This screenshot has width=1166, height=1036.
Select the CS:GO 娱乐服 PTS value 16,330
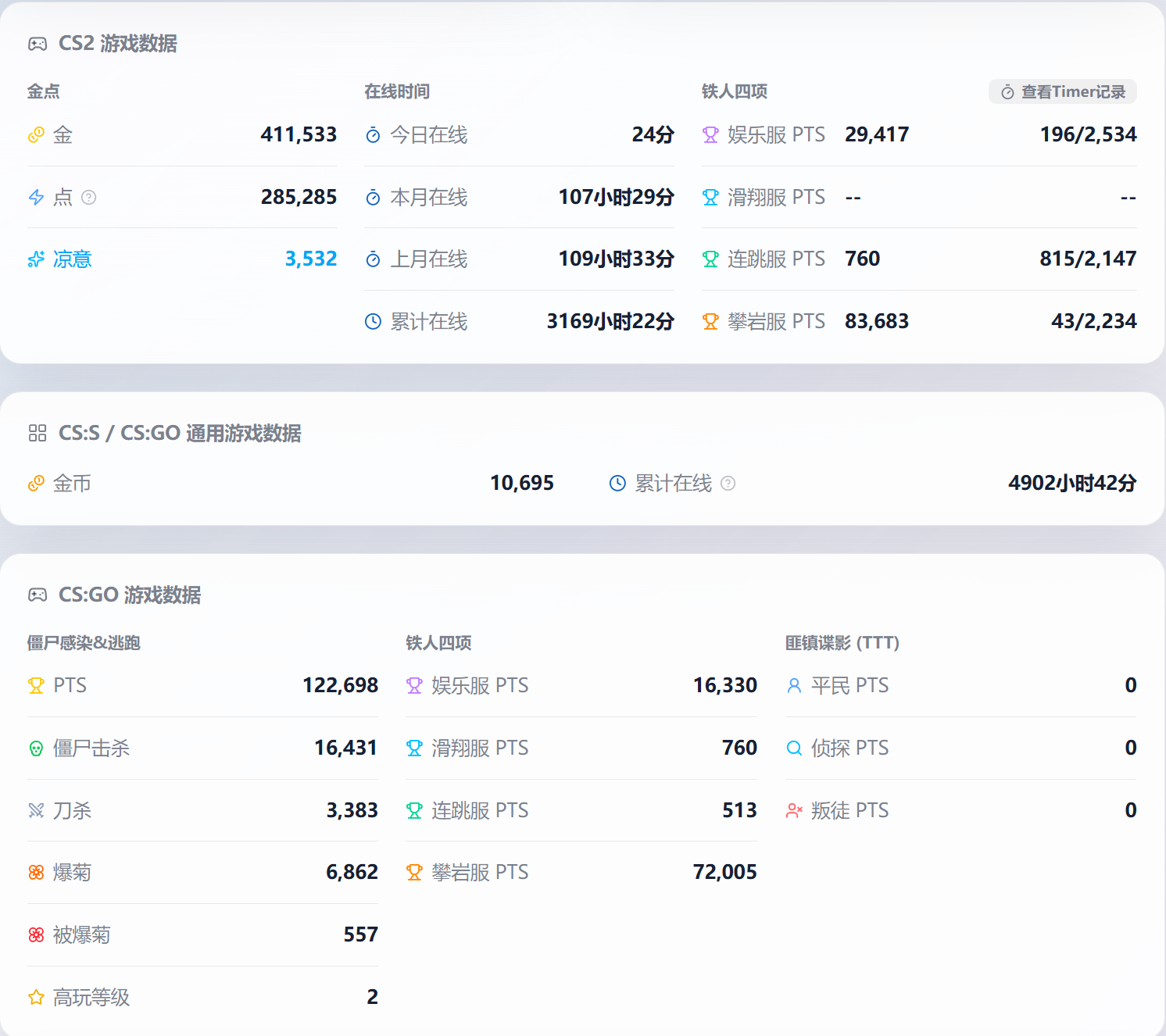point(725,685)
